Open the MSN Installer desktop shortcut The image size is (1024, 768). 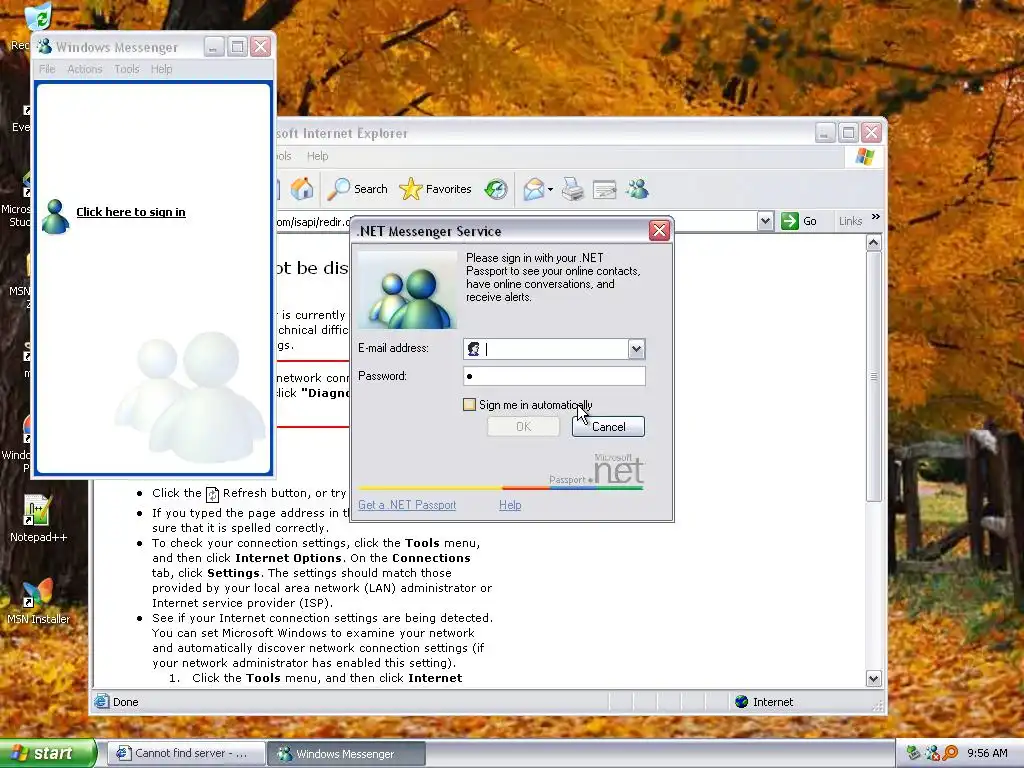tap(38, 601)
